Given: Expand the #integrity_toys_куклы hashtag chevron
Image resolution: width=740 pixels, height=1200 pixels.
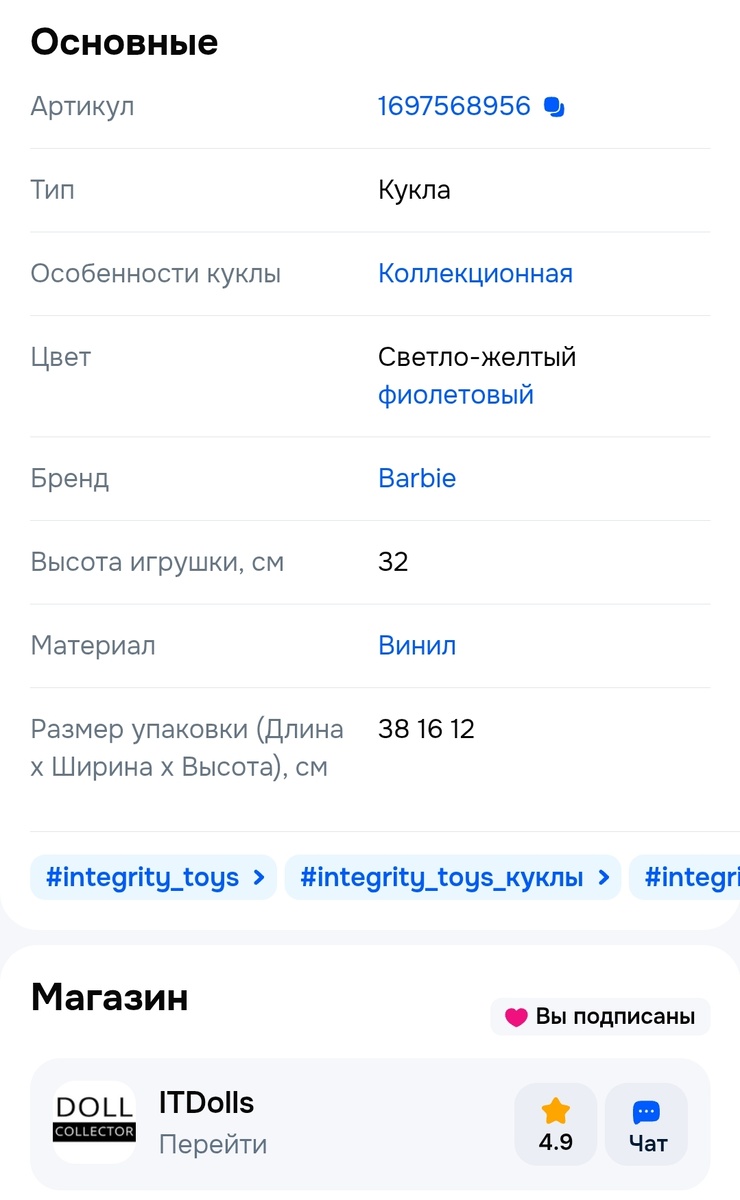Looking at the screenshot, I should 605,877.
